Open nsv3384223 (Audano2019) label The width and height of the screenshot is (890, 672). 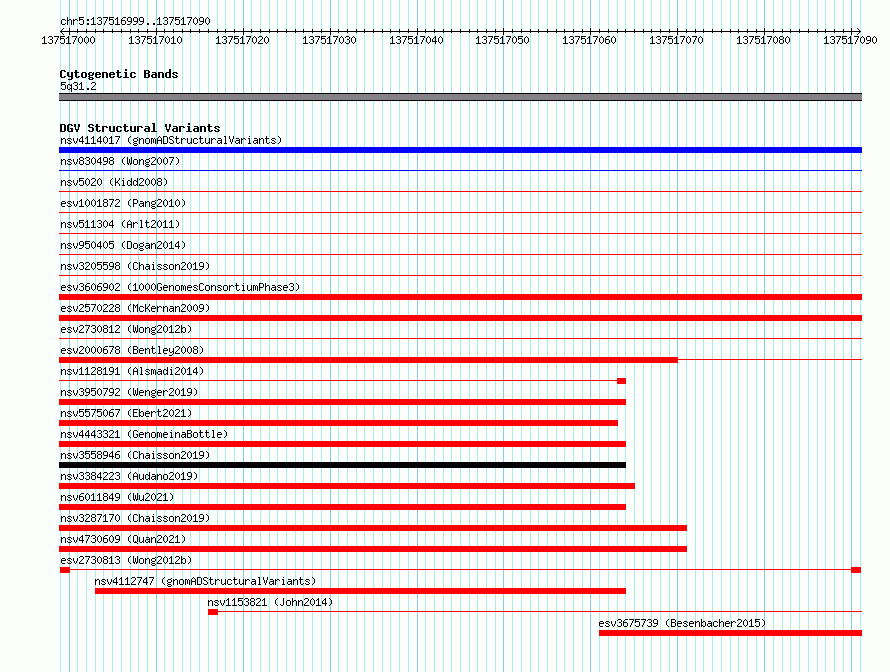pyautogui.click(x=129, y=476)
